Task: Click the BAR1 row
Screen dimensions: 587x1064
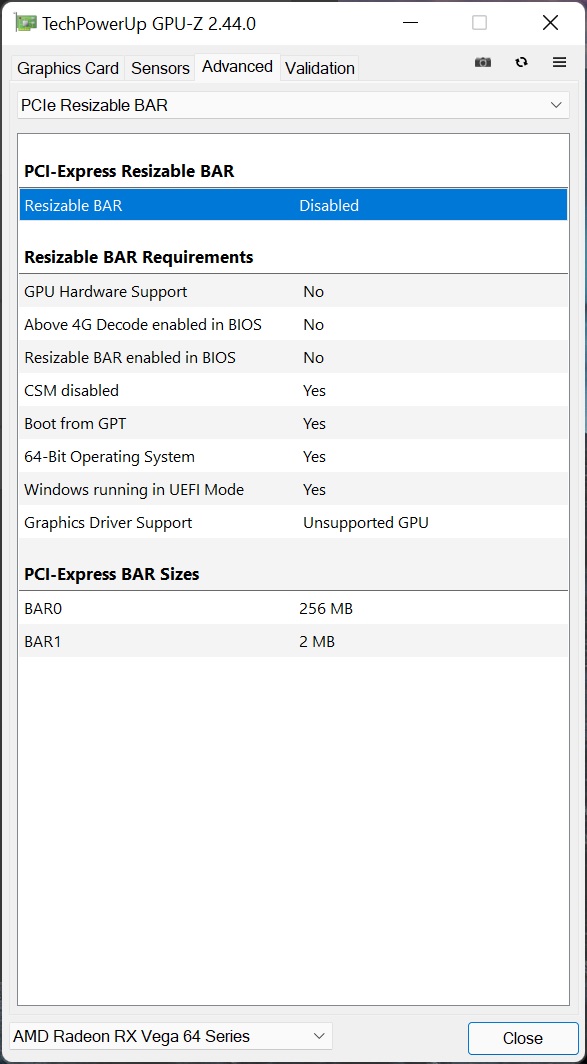Action: click(293, 641)
